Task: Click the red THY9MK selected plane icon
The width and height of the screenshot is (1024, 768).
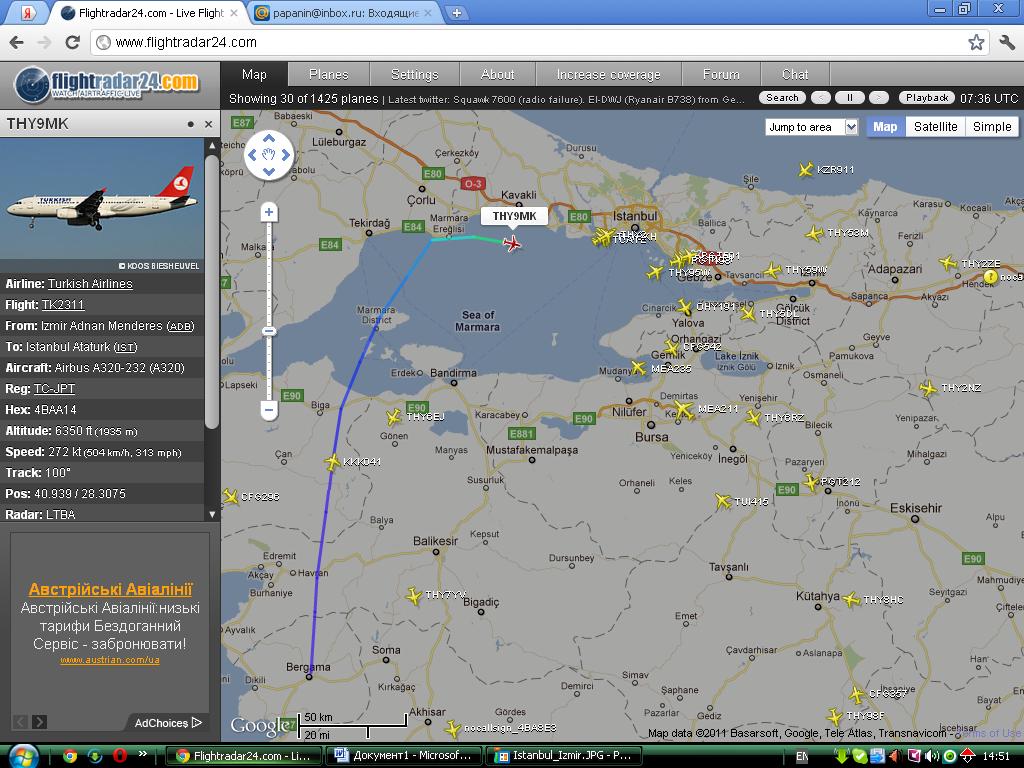Action: pyautogui.click(x=513, y=243)
